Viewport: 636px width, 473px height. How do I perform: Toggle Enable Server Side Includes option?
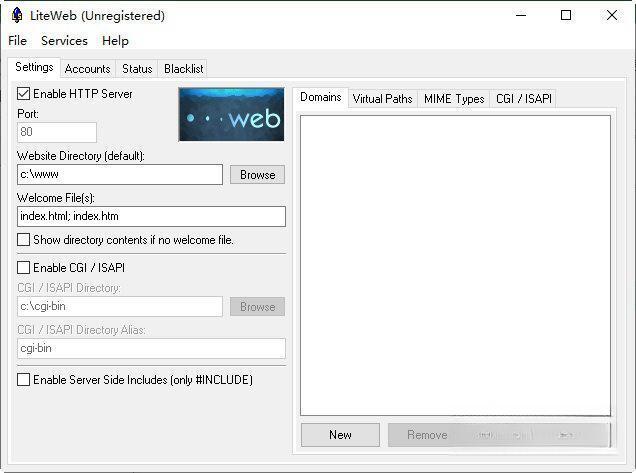pos(24,380)
